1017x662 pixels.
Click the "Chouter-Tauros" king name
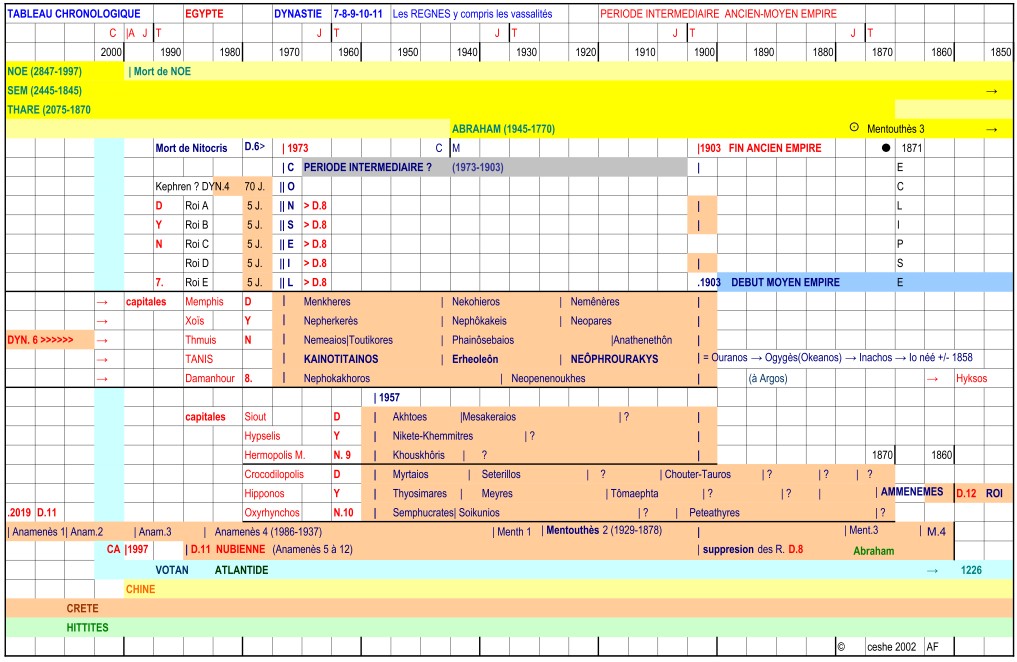point(698,475)
